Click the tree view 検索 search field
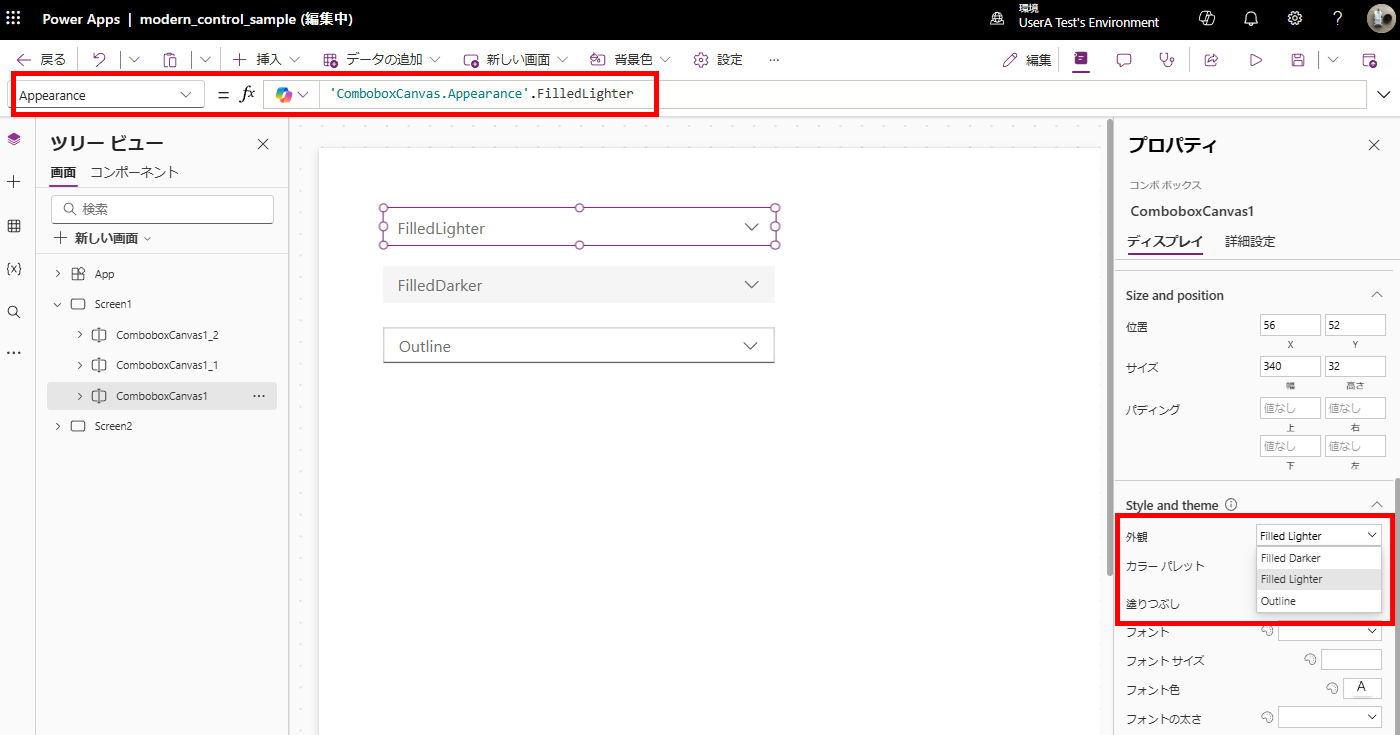Screen dimensions: 1400x735 tap(162, 209)
